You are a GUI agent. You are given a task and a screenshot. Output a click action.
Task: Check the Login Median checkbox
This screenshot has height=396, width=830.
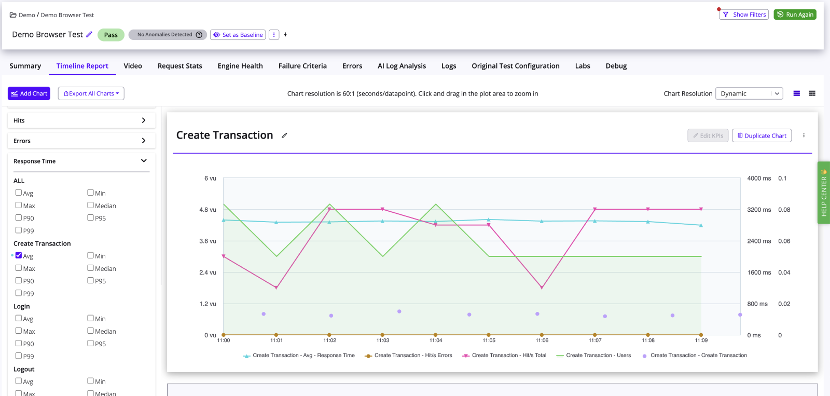click(91, 330)
